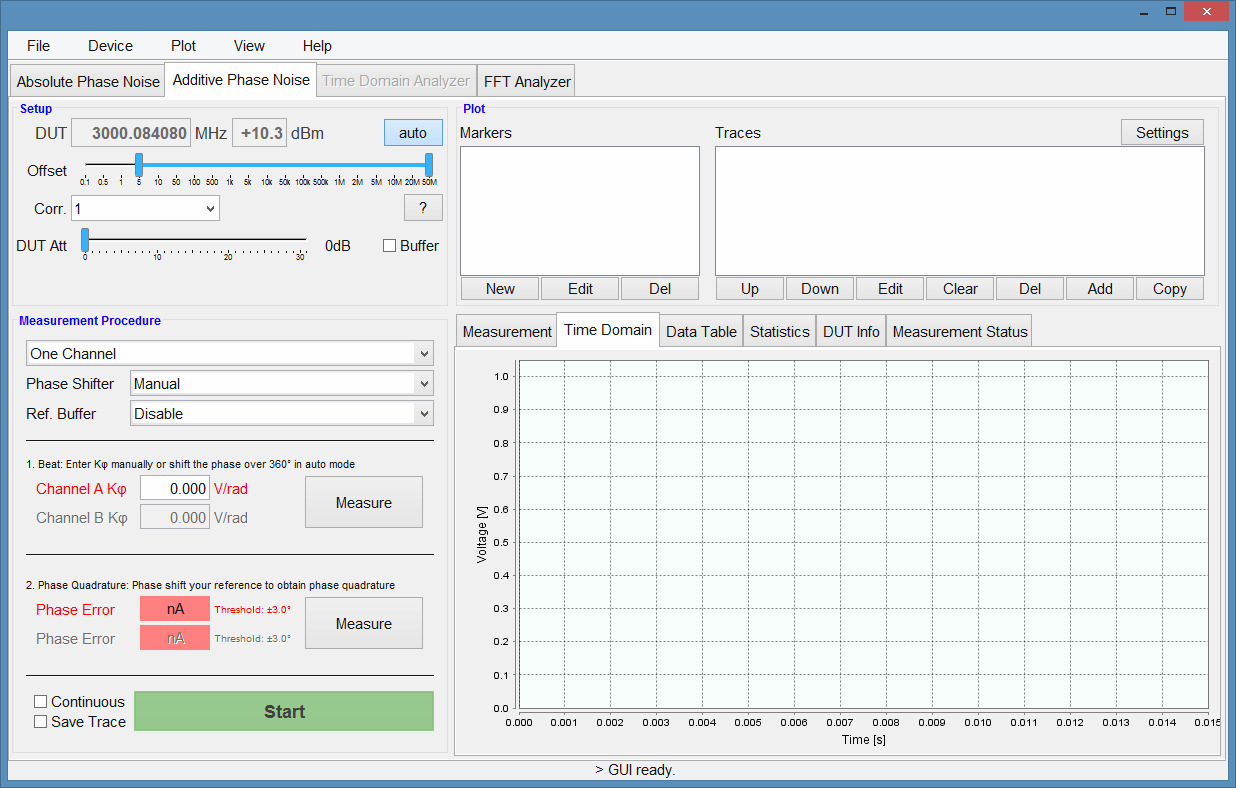Click the Clear traces button
This screenshot has width=1236, height=788.
pos(960,289)
